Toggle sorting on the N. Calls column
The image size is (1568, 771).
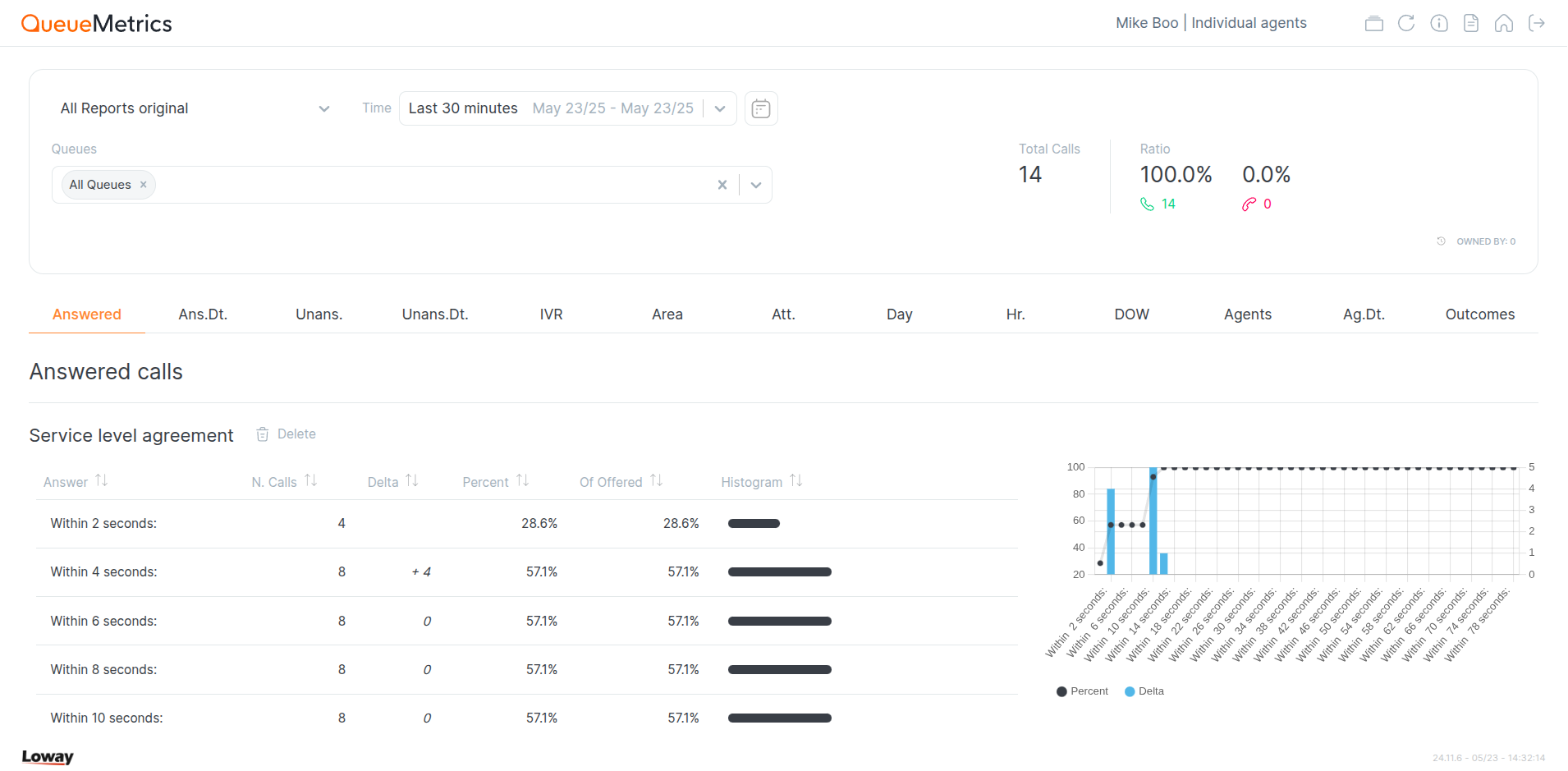309,481
